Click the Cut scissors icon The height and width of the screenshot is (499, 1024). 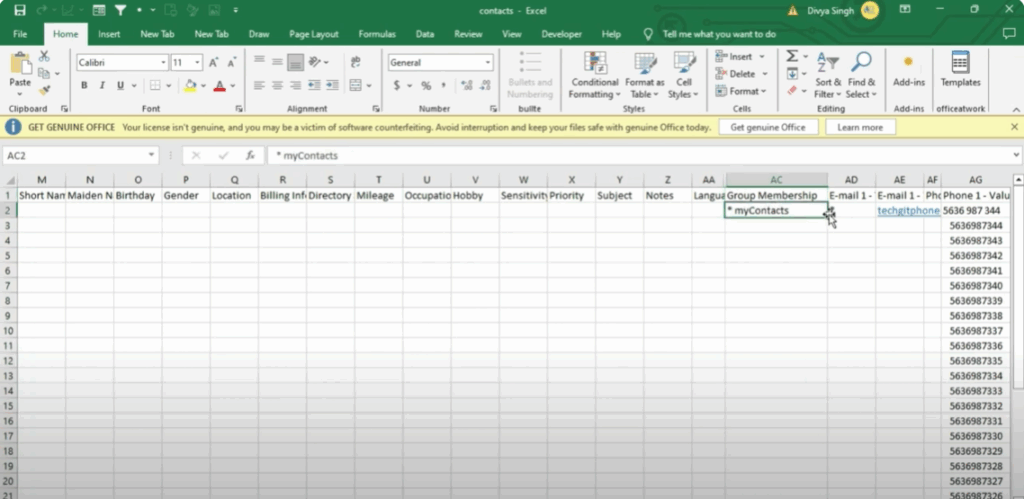(x=43, y=58)
